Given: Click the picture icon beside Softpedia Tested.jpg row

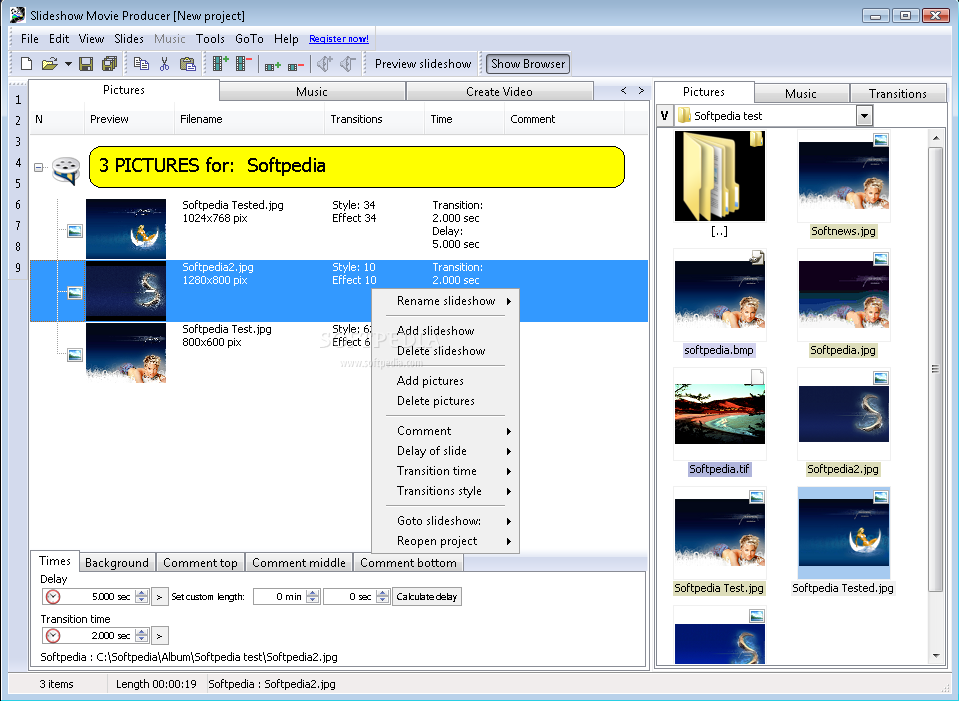Looking at the screenshot, I should 75,231.
